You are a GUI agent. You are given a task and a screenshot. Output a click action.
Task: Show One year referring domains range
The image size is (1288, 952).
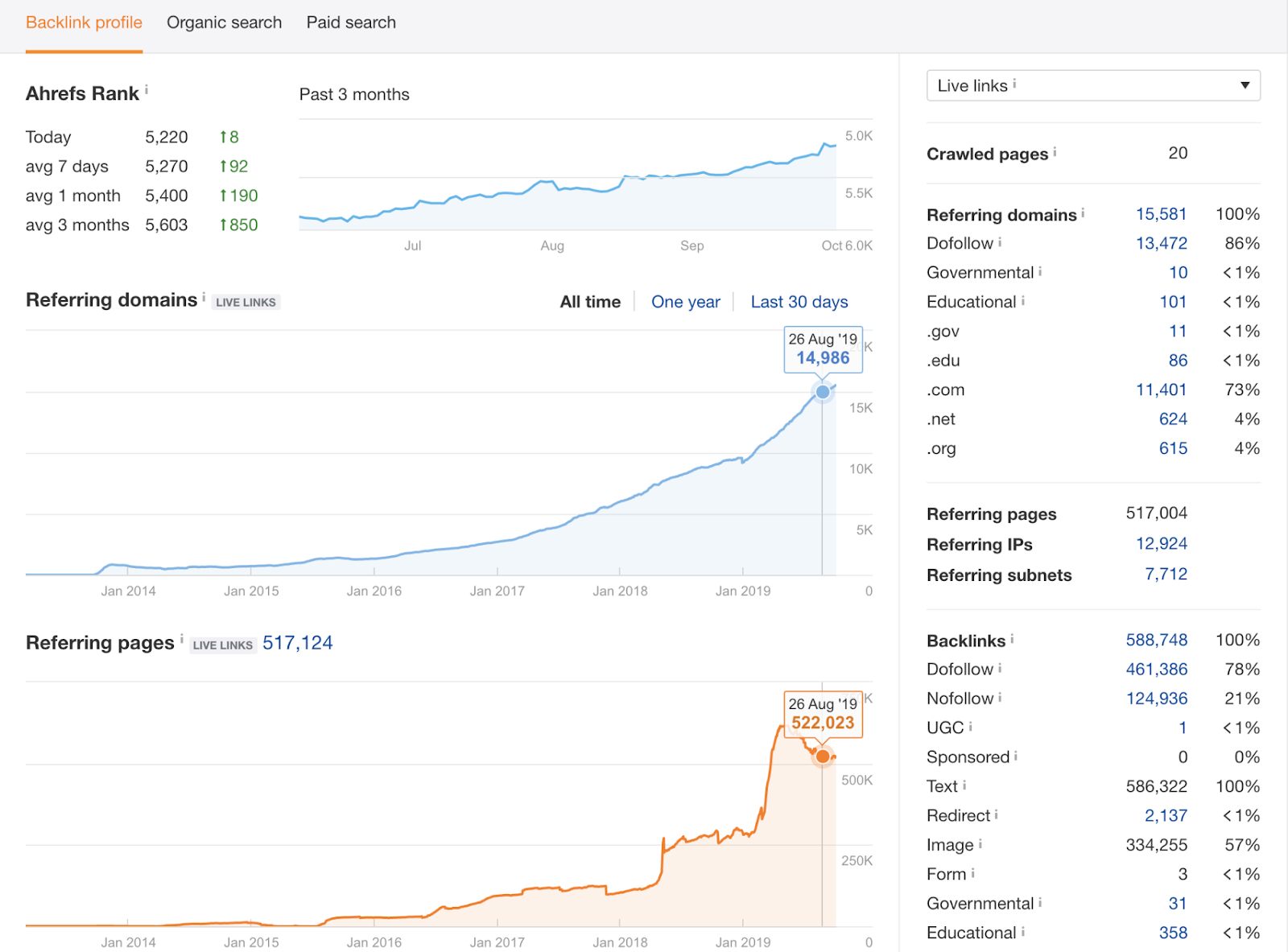coord(685,302)
